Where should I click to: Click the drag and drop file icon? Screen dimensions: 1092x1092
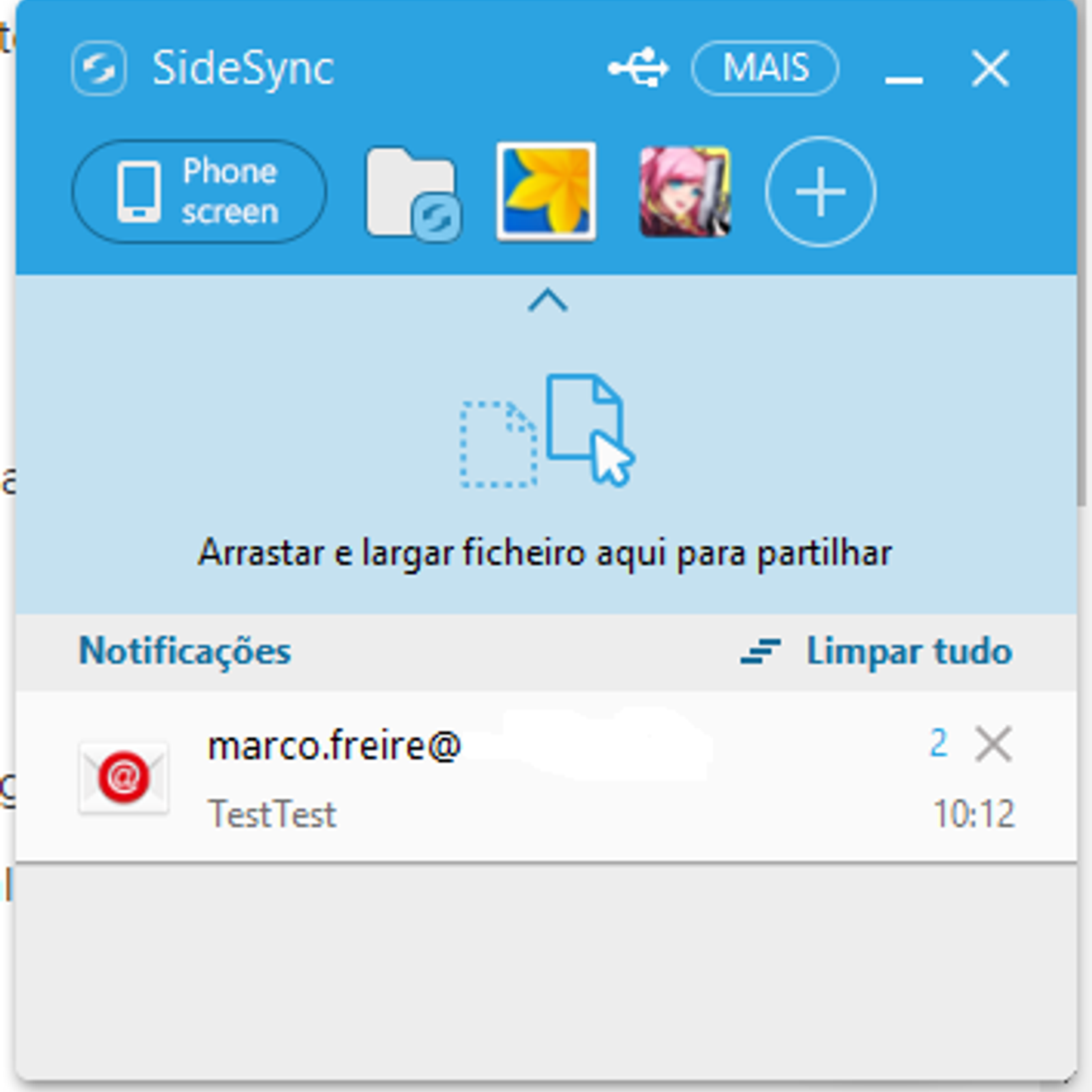(x=547, y=431)
